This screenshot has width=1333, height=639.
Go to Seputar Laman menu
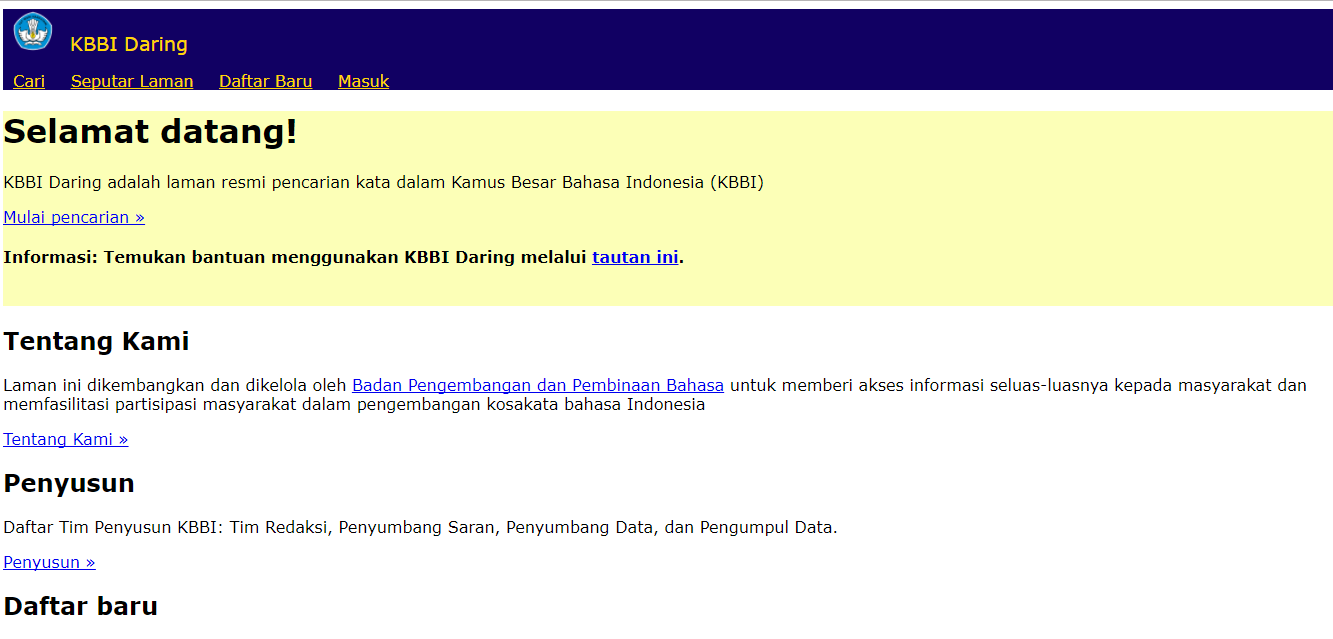[x=132, y=81]
